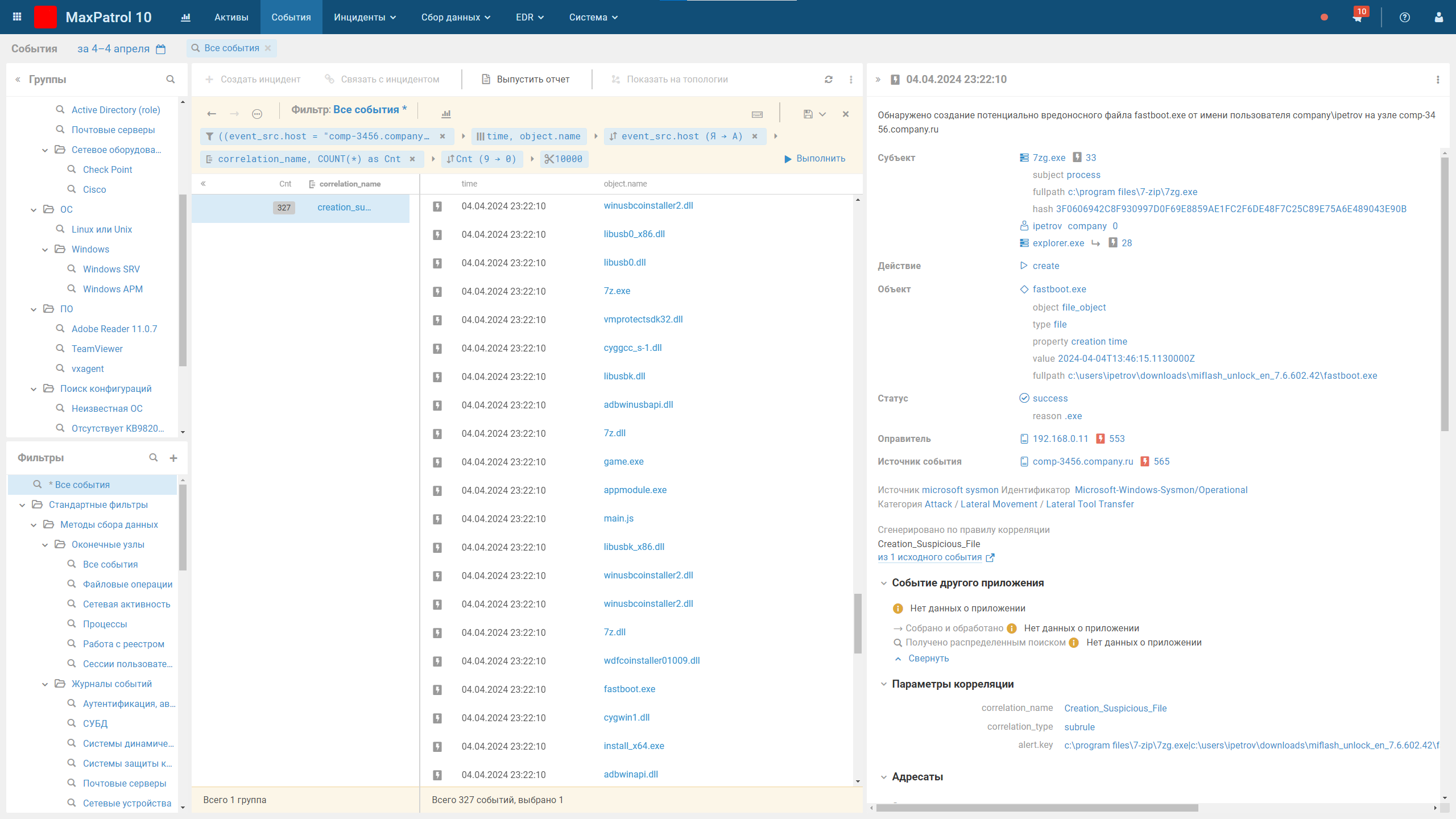The width and height of the screenshot is (1456, 819).
Task: Run the query with Выполнить
Action: coord(815,159)
